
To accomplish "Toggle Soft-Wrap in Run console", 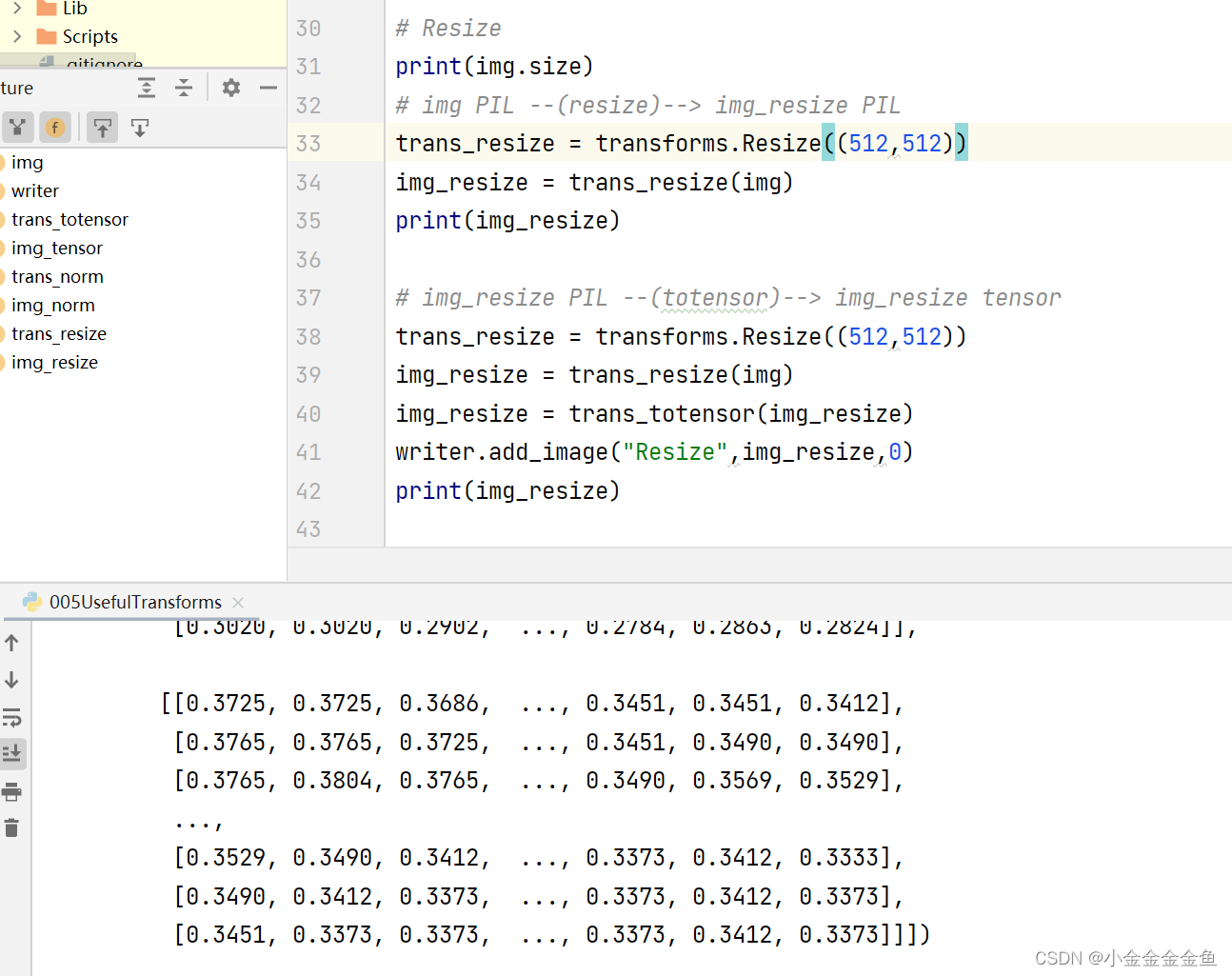I will (x=11, y=717).
